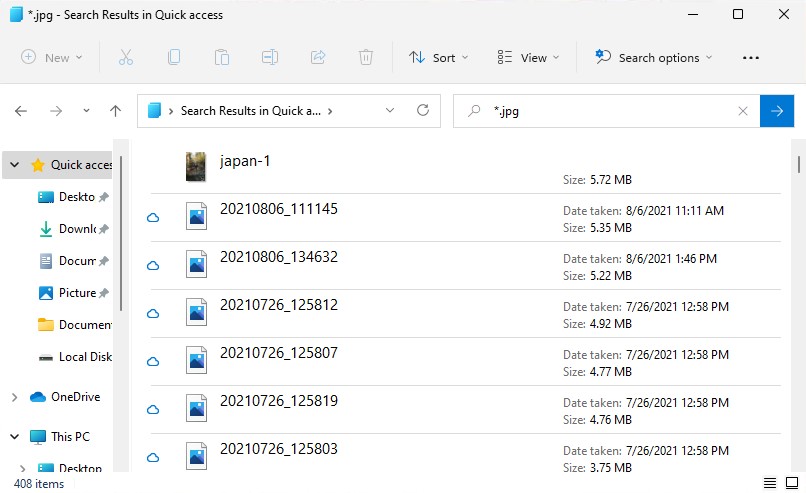Click the OneDrive cloud icon in sidebar

point(38,397)
